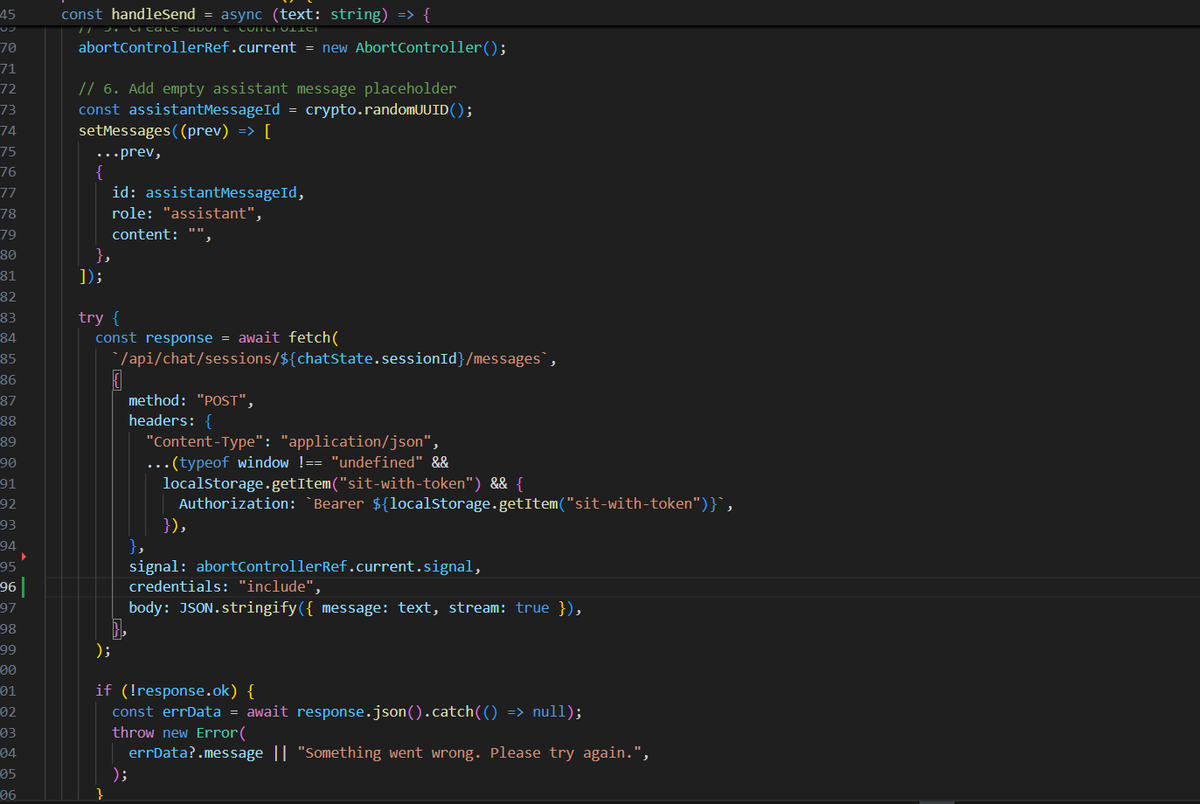Viewport: 1200px width, 804px height.
Task: Click the highlighted closing brace on line 98
Action: point(116,630)
